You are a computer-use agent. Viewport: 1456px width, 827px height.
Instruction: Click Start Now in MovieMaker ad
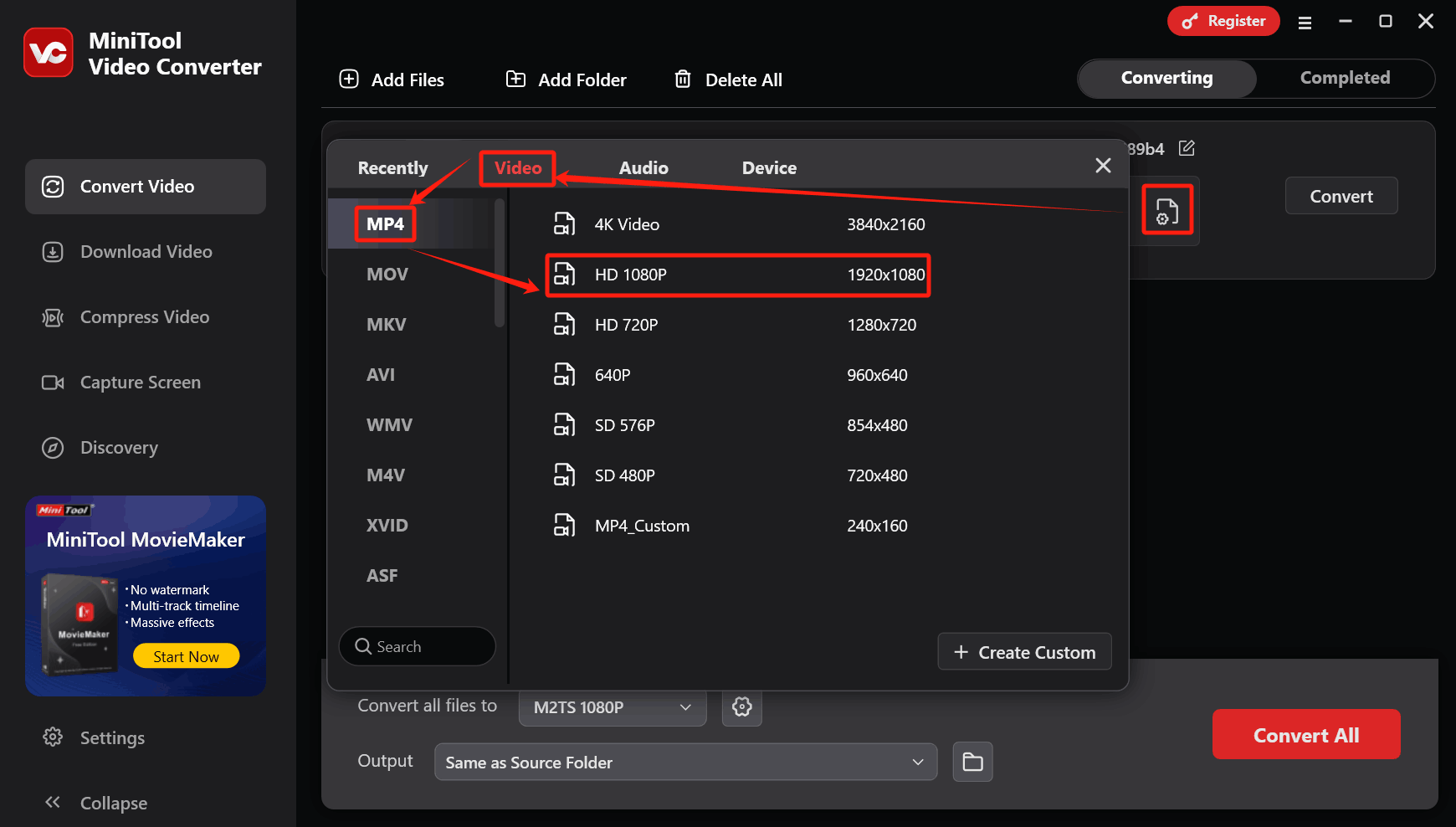(x=186, y=656)
